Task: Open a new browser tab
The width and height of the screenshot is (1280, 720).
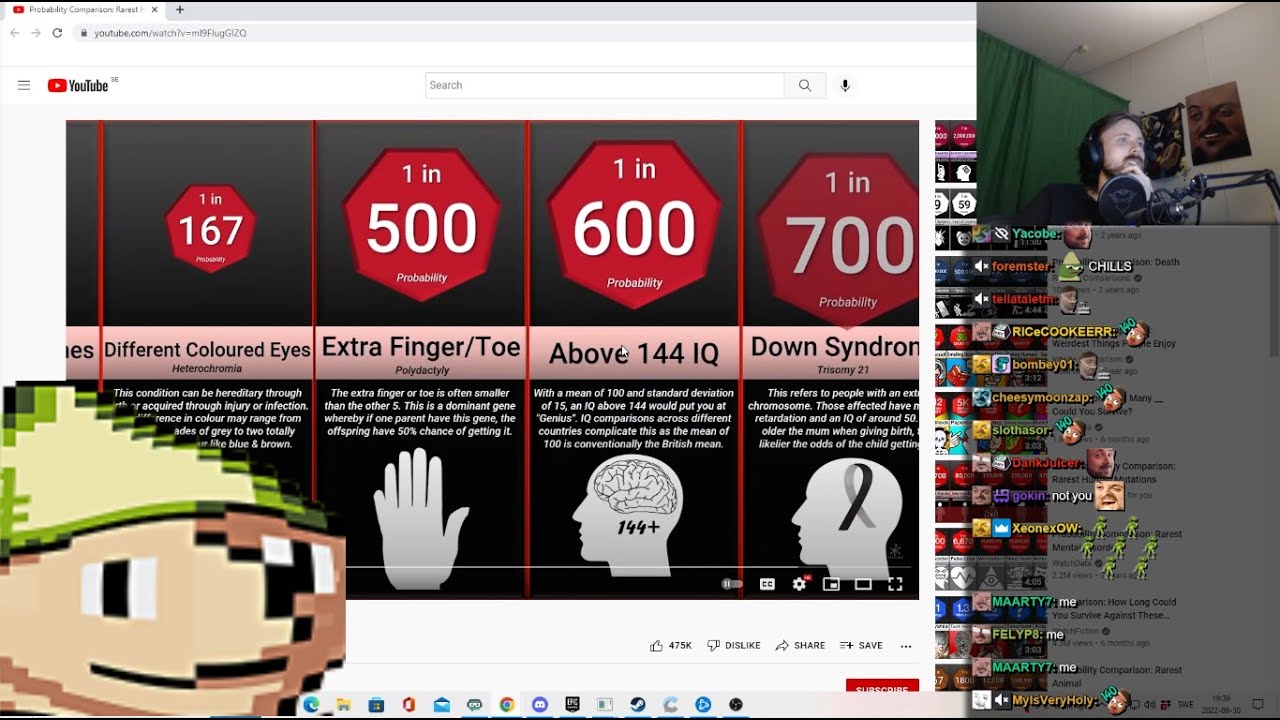Action: 180,9
